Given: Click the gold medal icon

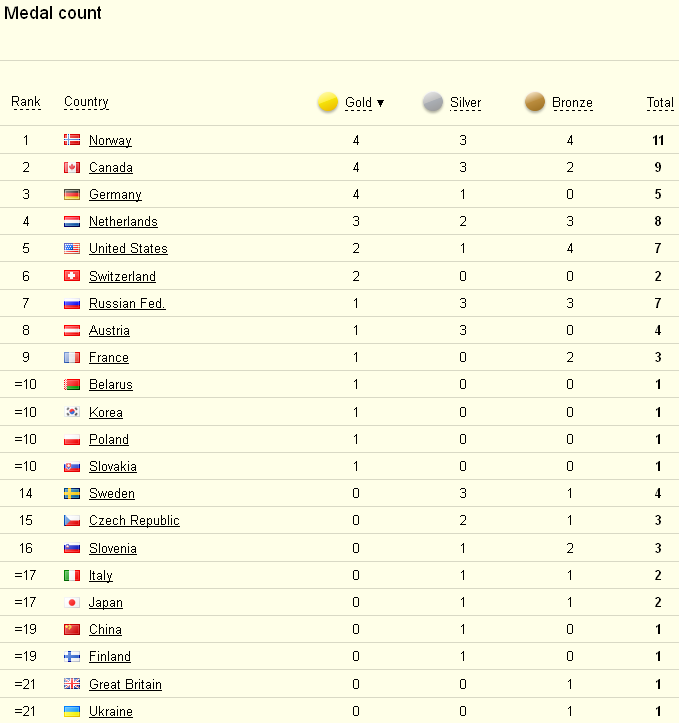Looking at the screenshot, I should [328, 102].
